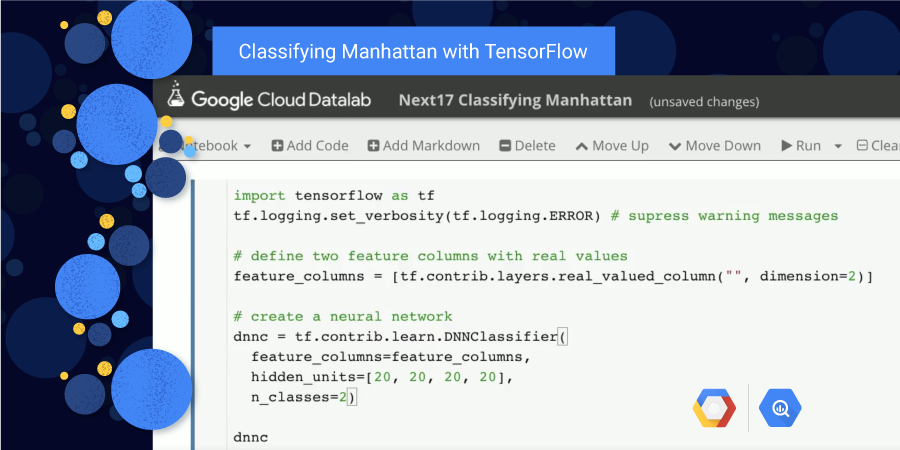This screenshot has height=450, width=900.
Task: Click the Clear toolbar button
Action: 878,146
